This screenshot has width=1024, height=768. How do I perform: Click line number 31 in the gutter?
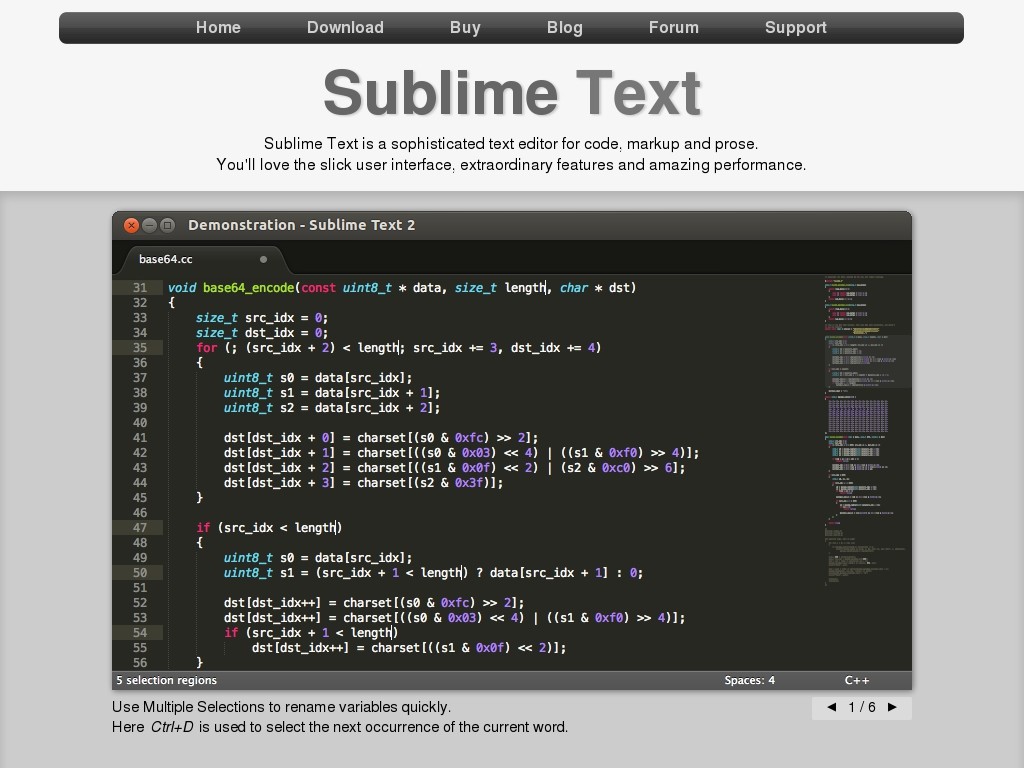[x=140, y=288]
